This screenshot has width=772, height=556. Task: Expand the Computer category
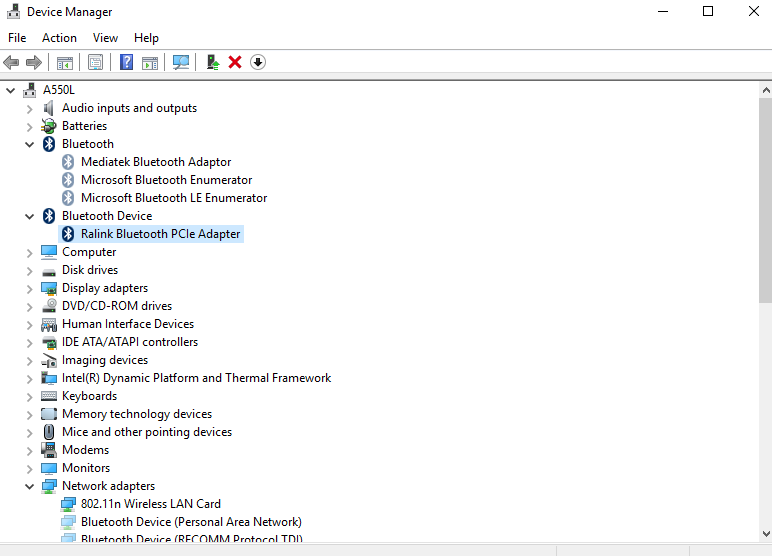30,253
